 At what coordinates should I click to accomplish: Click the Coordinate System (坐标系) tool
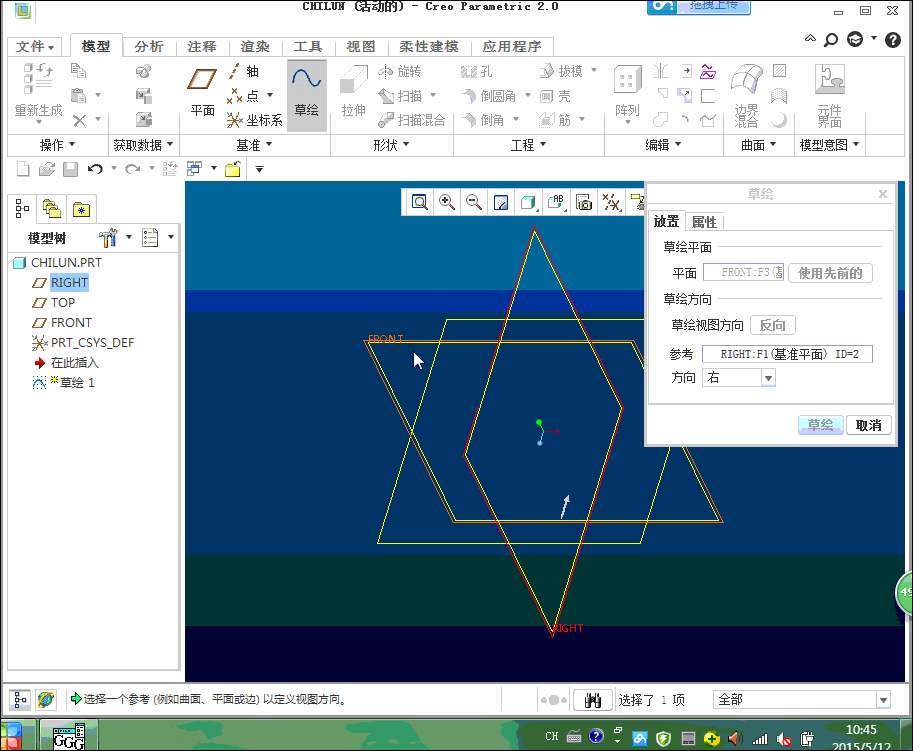coord(254,120)
